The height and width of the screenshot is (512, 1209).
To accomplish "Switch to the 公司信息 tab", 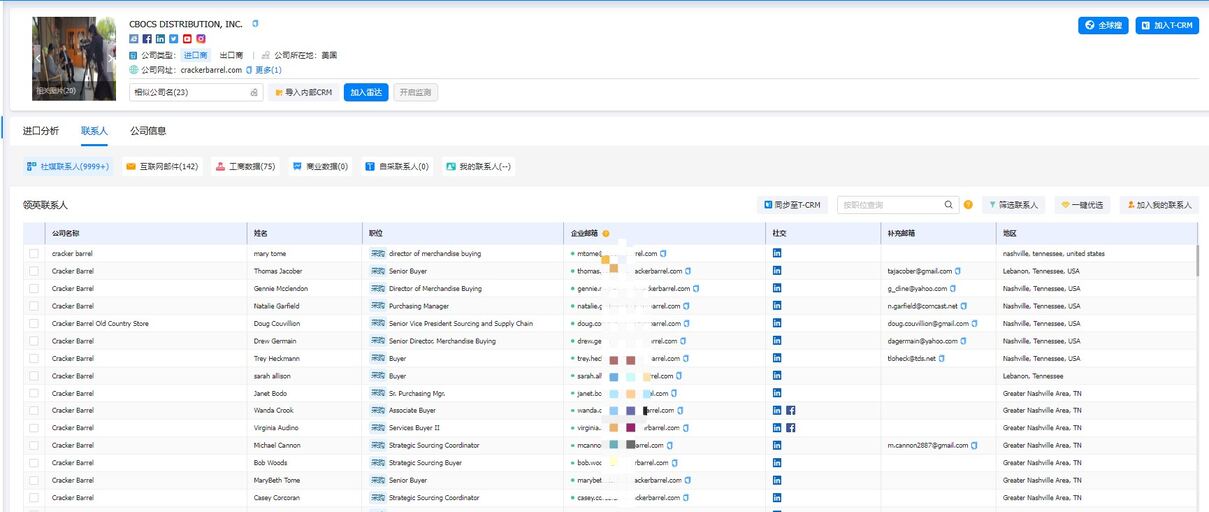I will click(x=148, y=131).
